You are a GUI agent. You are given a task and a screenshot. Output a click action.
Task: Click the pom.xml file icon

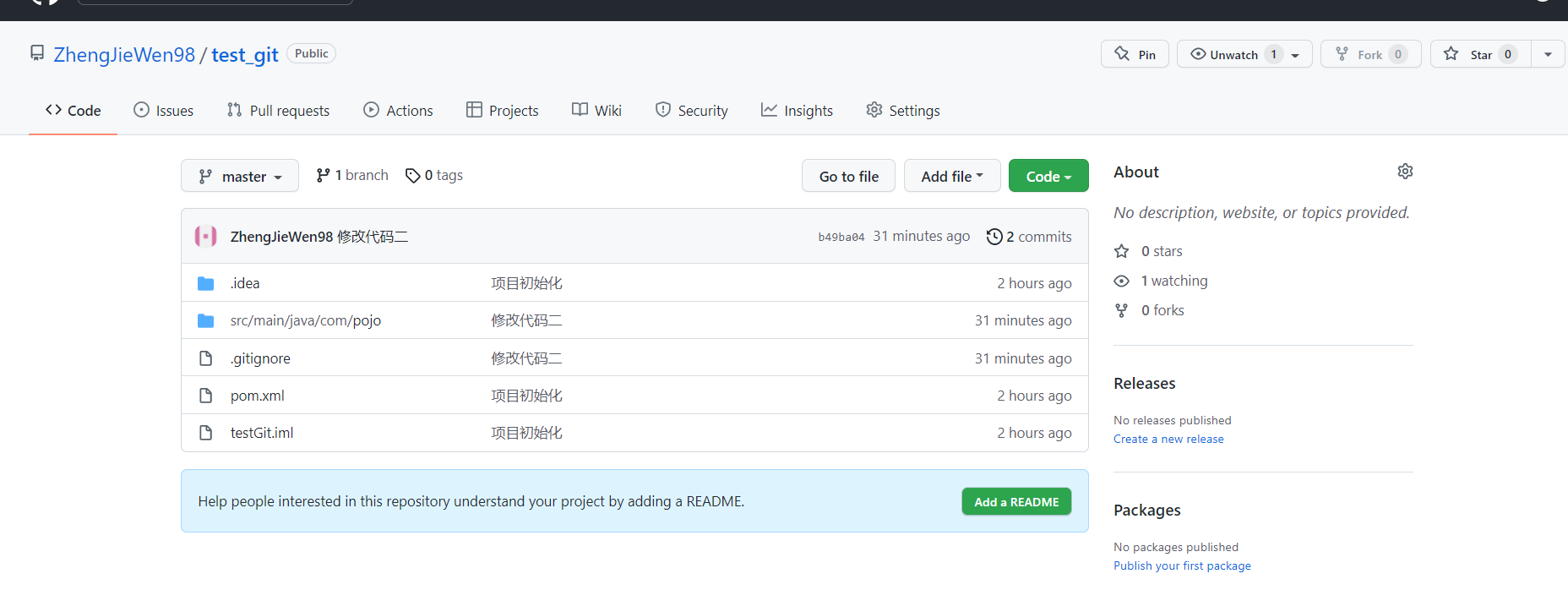(x=205, y=396)
